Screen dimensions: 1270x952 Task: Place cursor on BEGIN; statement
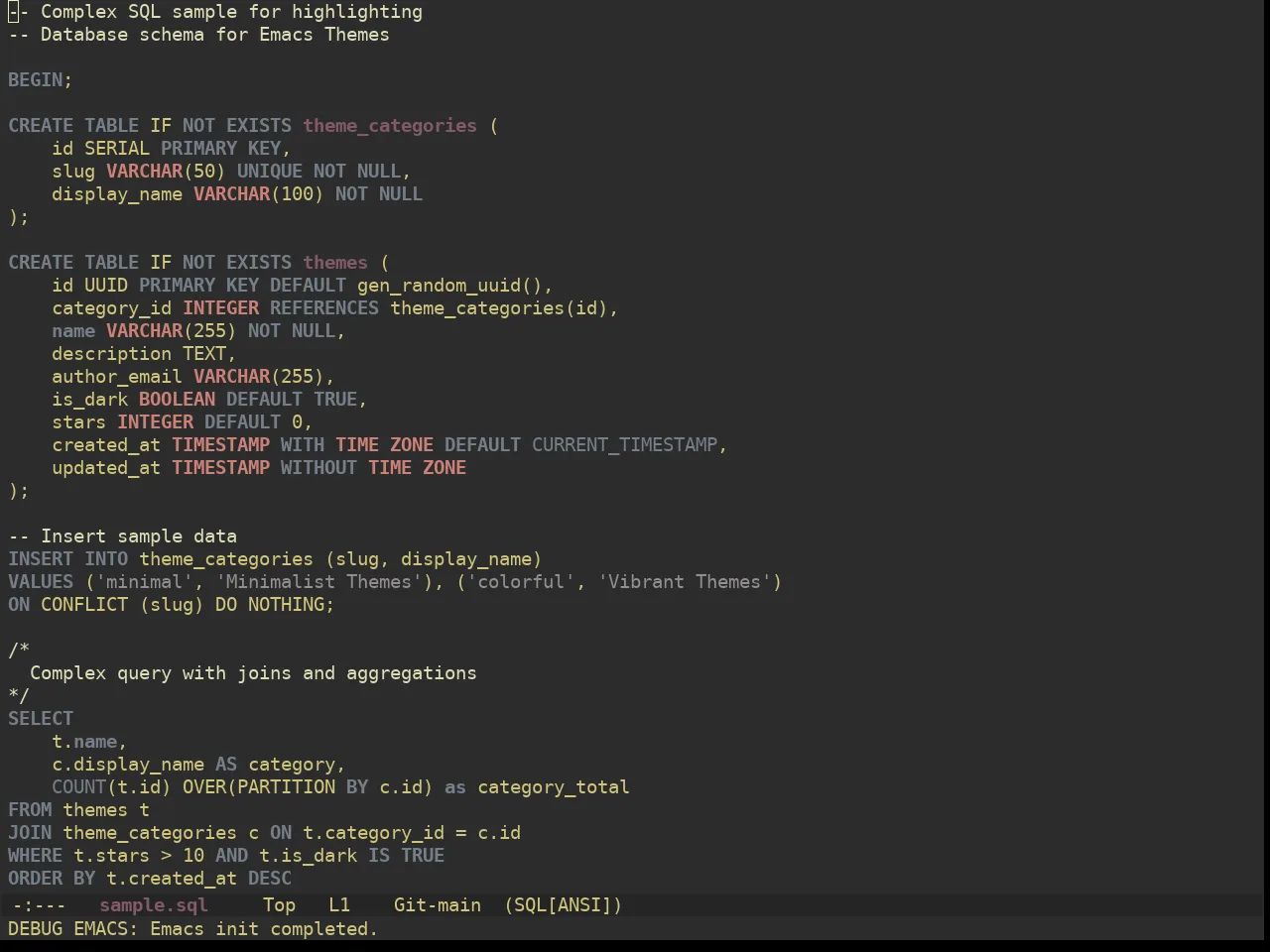coord(41,80)
